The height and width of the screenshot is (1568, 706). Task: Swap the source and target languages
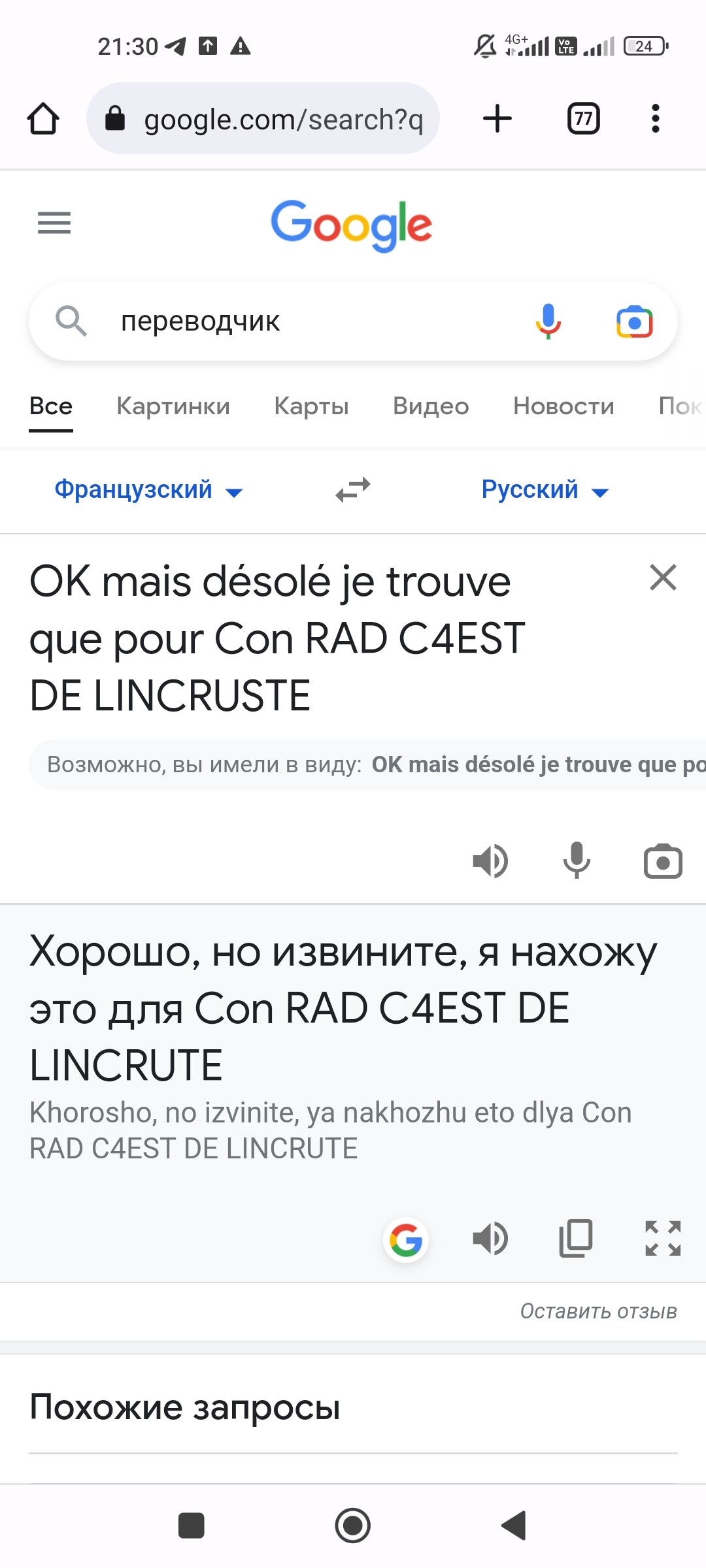click(x=353, y=489)
